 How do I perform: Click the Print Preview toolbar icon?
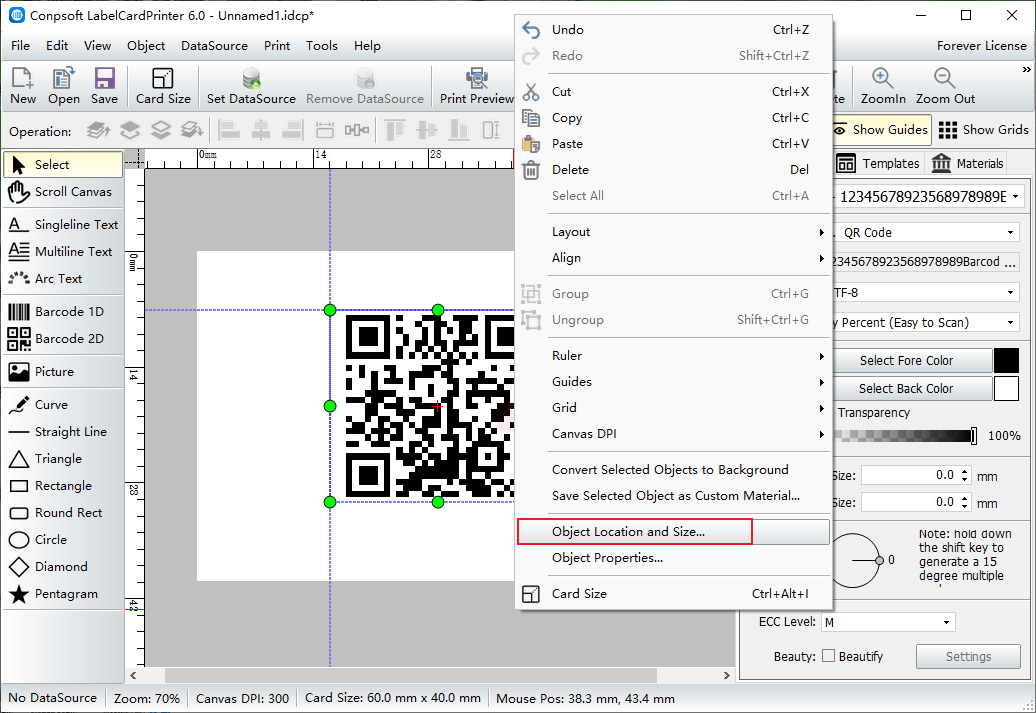click(476, 85)
